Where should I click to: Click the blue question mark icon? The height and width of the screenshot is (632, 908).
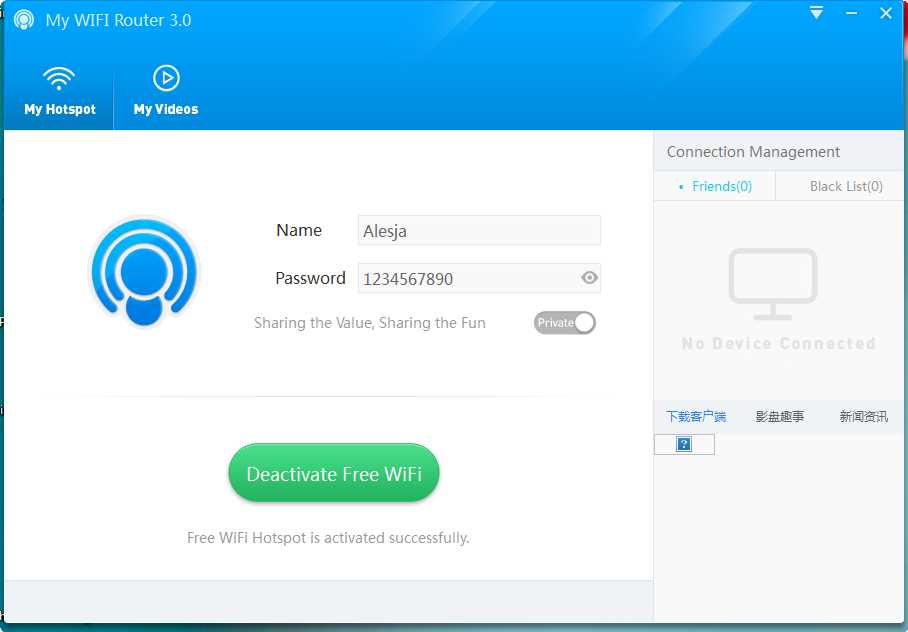tap(684, 444)
